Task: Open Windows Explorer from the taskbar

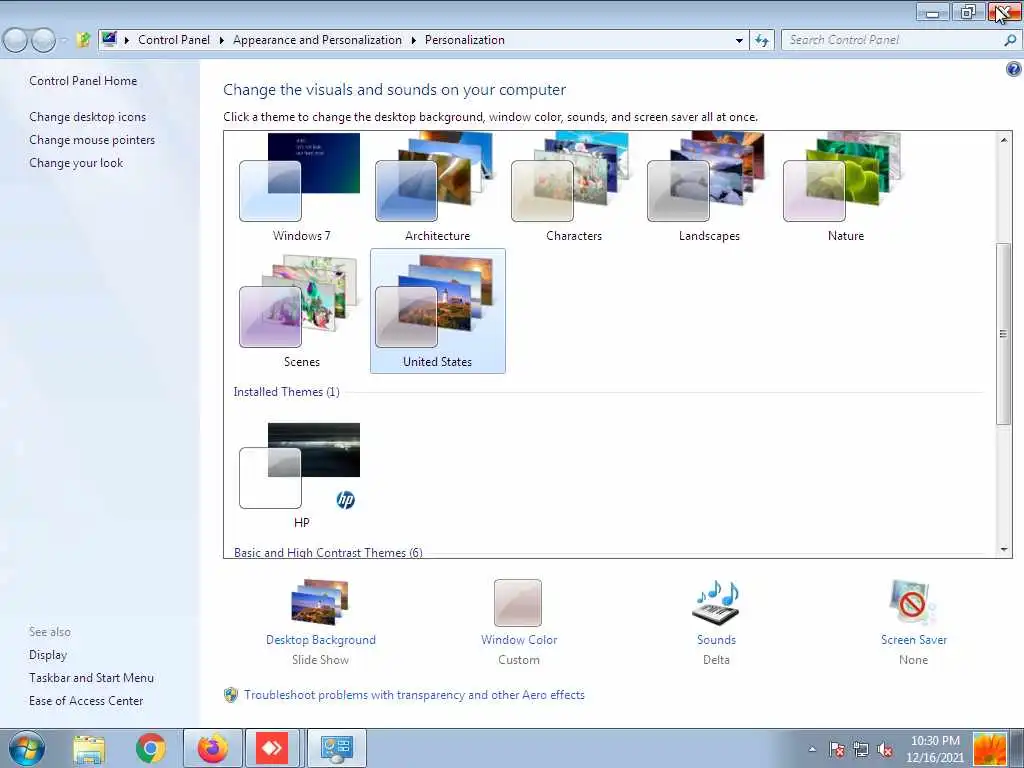Action: click(x=89, y=749)
